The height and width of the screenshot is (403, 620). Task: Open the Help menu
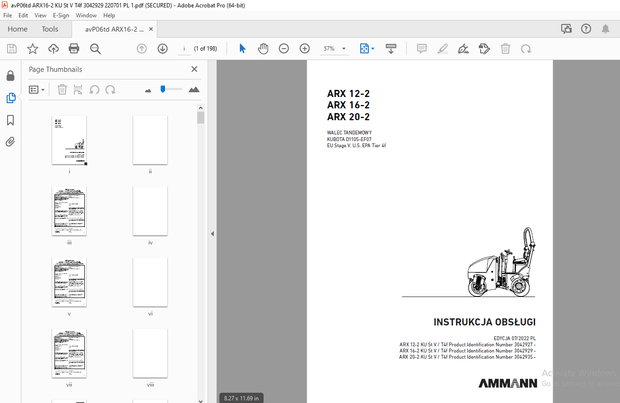[x=109, y=15]
